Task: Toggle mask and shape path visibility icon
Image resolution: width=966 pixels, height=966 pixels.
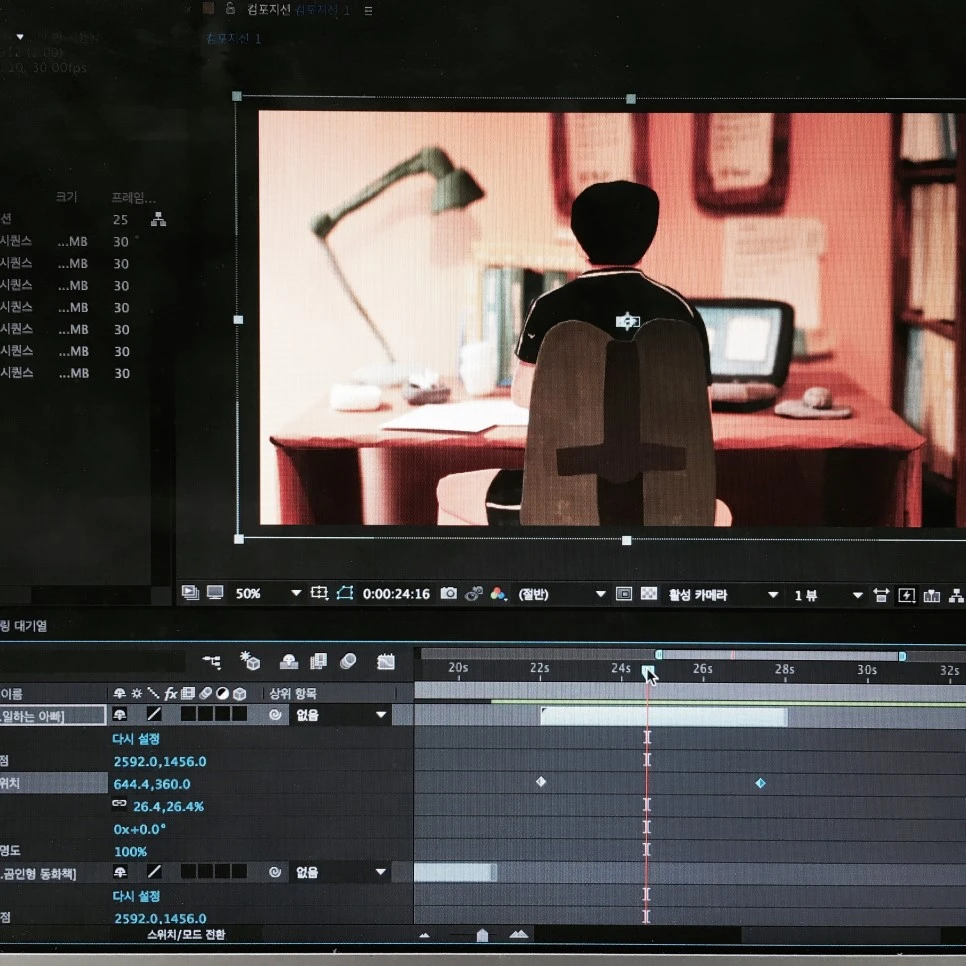Action: point(345,593)
